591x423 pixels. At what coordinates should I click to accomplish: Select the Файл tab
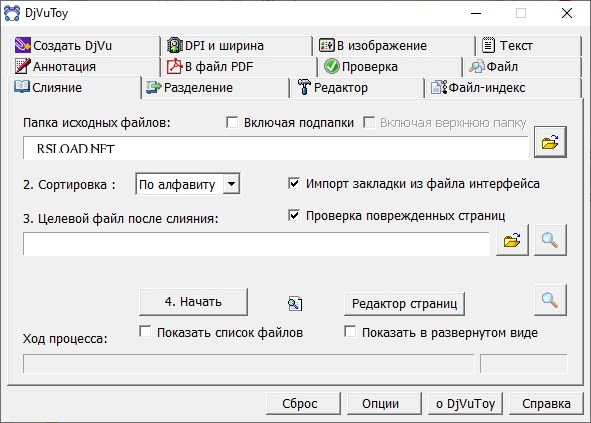pyautogui.click(x=522, y=67)
